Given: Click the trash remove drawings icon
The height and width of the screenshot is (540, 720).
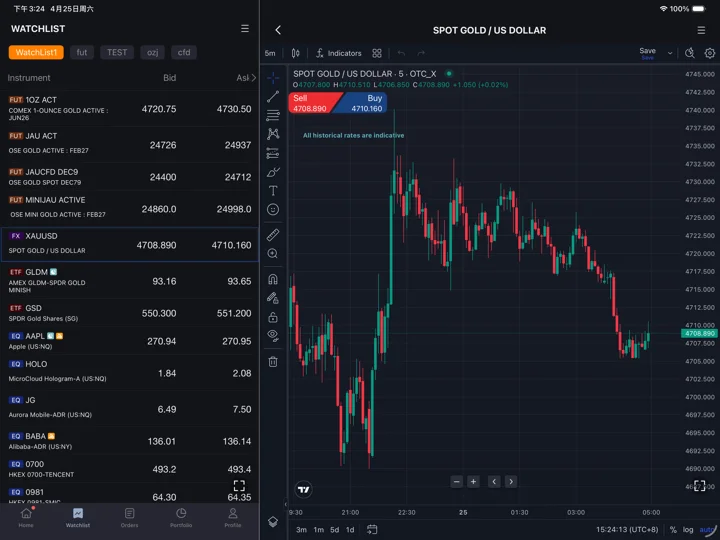Looking at the screenshot, I should [x=273, y=362].
